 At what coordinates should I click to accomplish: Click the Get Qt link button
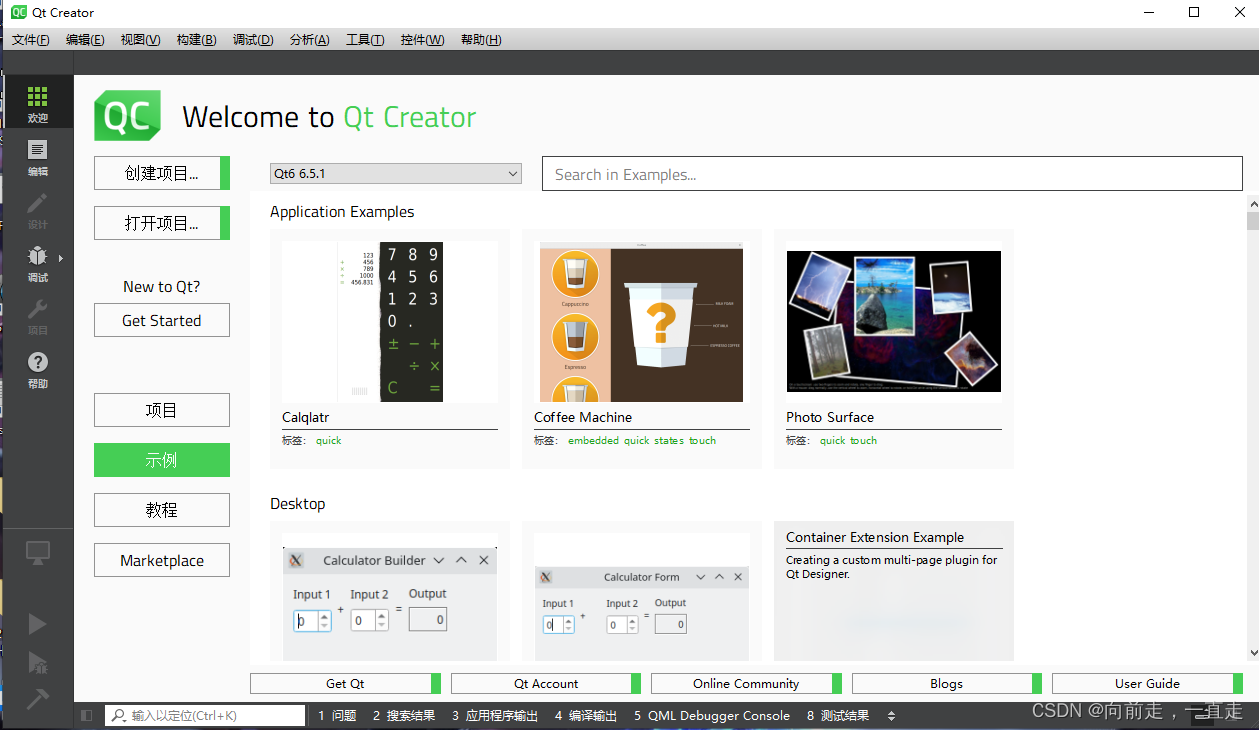345,683
